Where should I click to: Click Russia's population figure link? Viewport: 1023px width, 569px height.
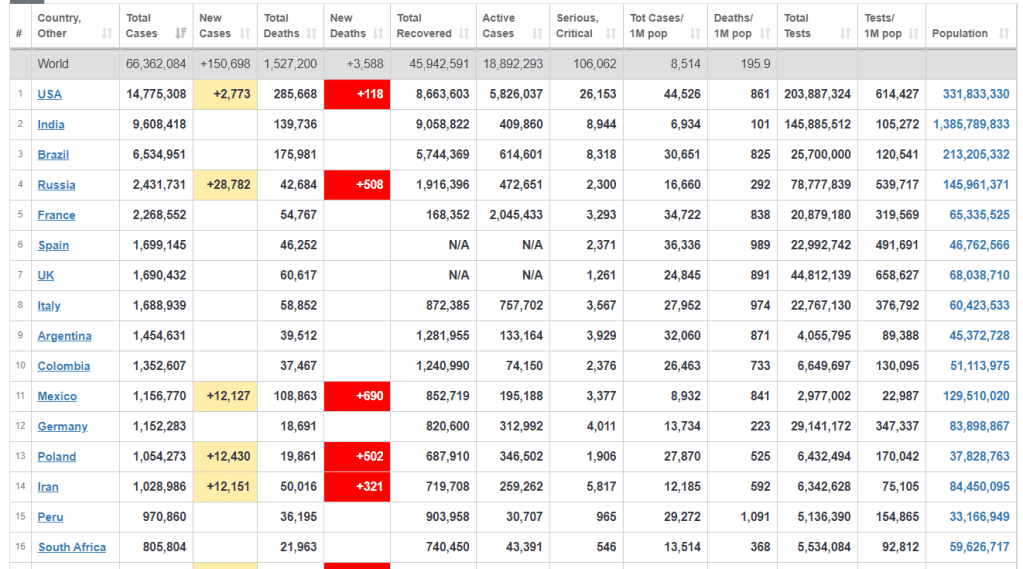pyautogui.click(x=975, y=185)
